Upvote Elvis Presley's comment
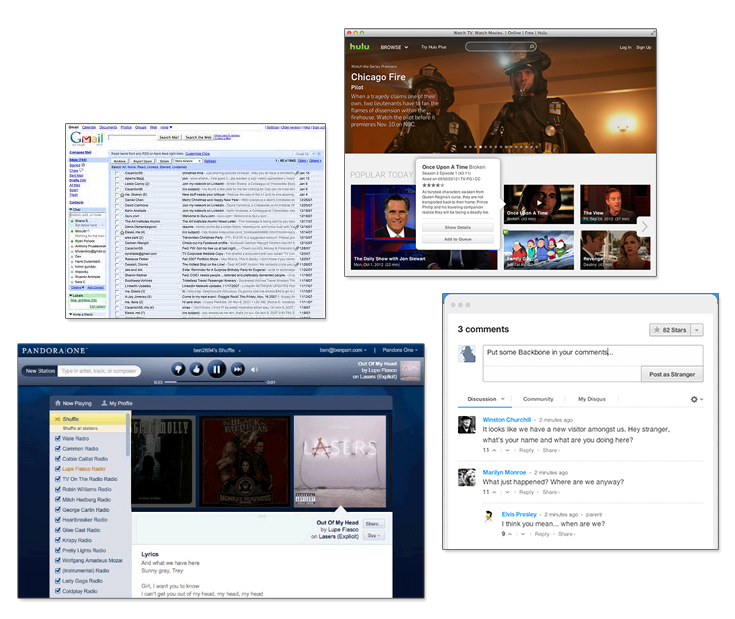735x619 pixels. [x=510, y=534]
